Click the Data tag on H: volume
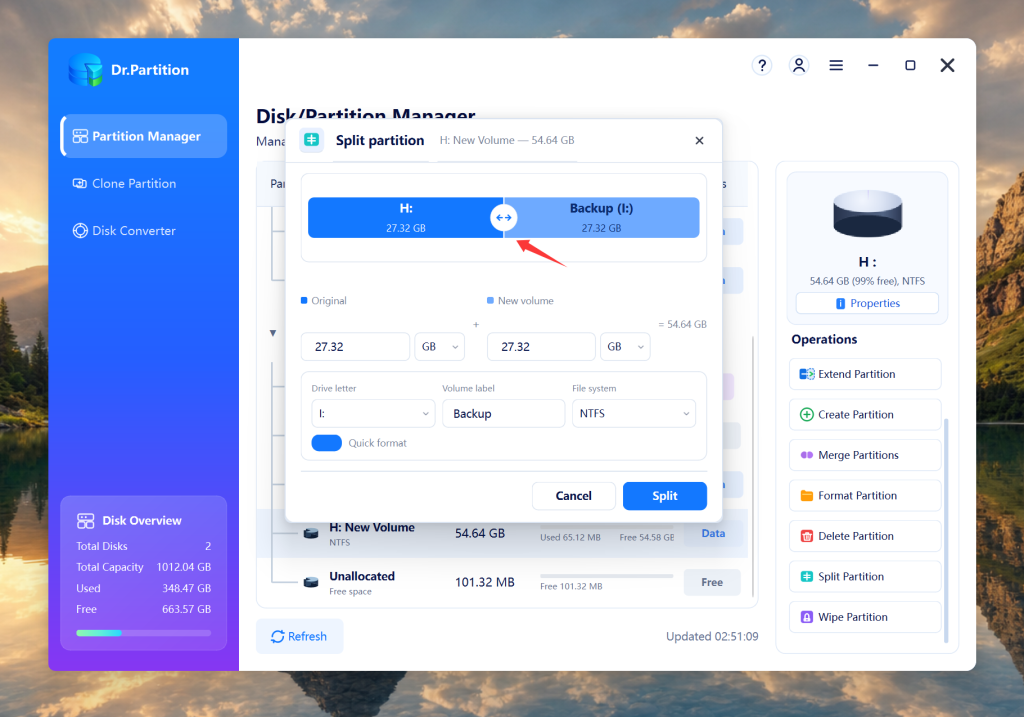 coord(712,534)
